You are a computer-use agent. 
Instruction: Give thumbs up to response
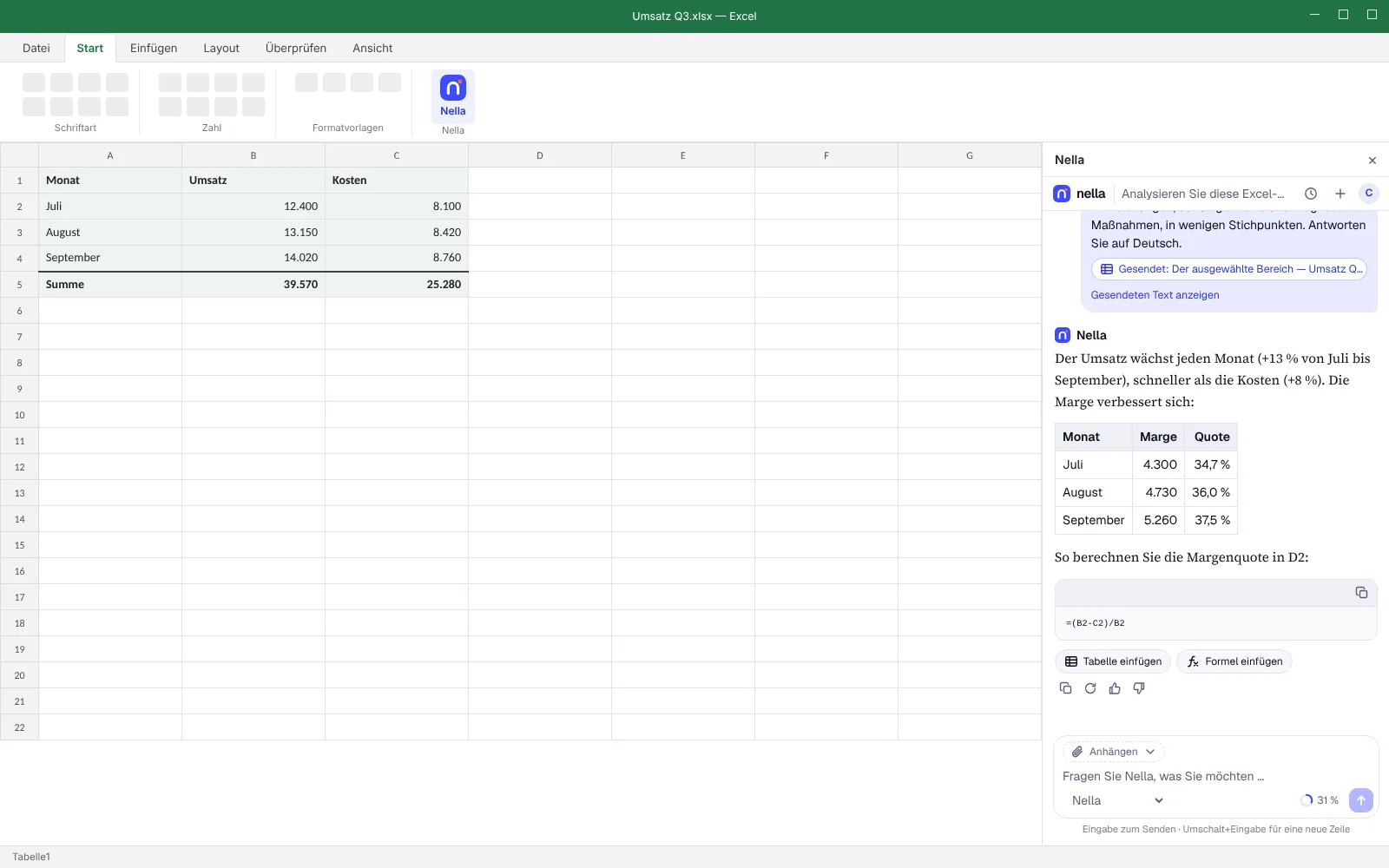1115,688
